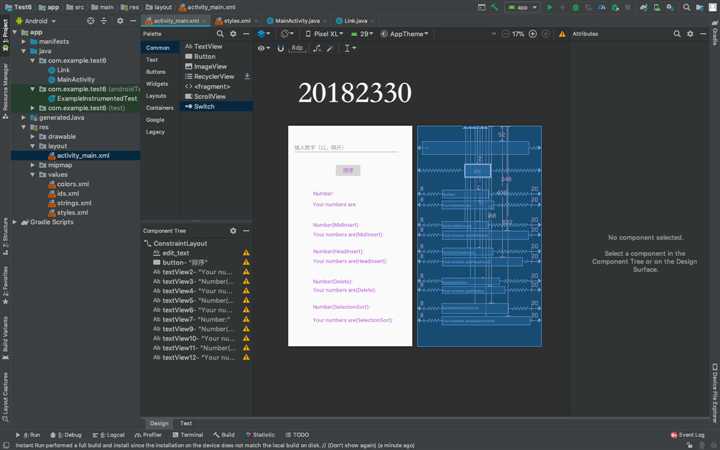Image resolution: width=720 pixels, height=450 pixels.
Task: Open the Project view target icon
Action: coord(90,21)
